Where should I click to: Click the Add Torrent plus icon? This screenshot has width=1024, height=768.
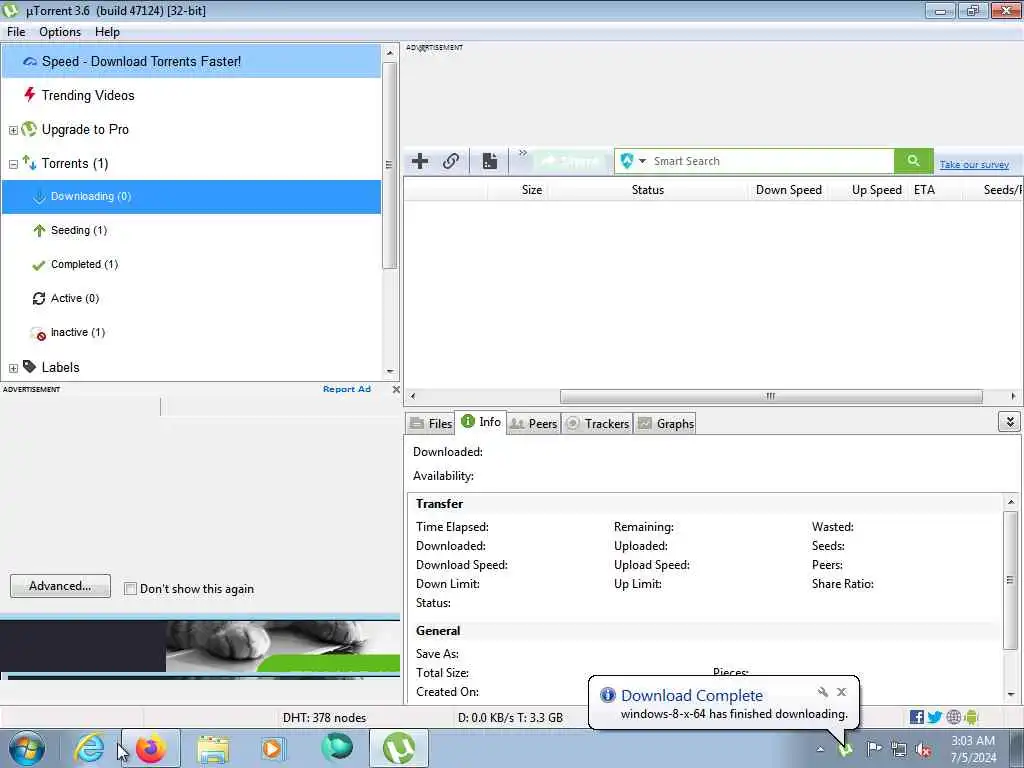[420, 161]
